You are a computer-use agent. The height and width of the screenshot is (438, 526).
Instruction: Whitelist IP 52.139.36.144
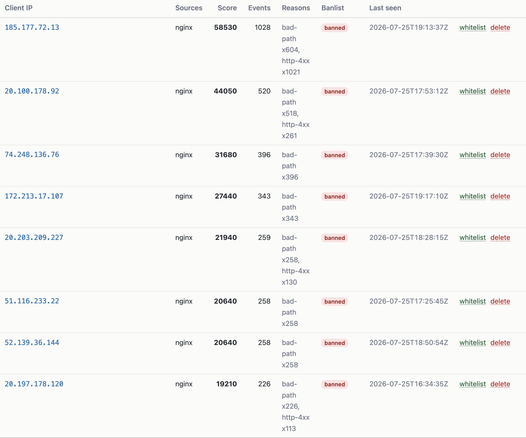(x=472, y=342)
